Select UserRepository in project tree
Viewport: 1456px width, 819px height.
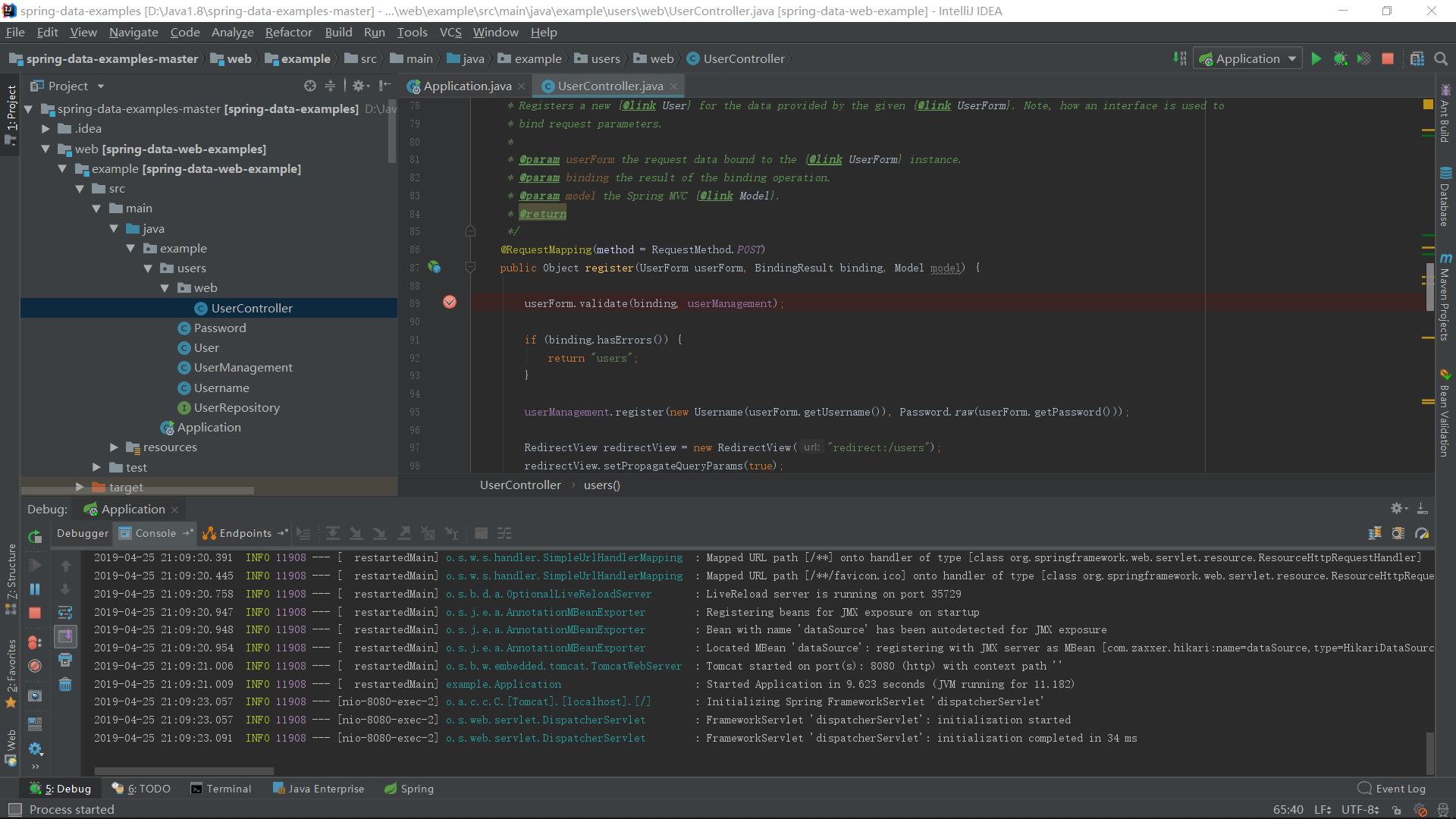pos(237,408)
